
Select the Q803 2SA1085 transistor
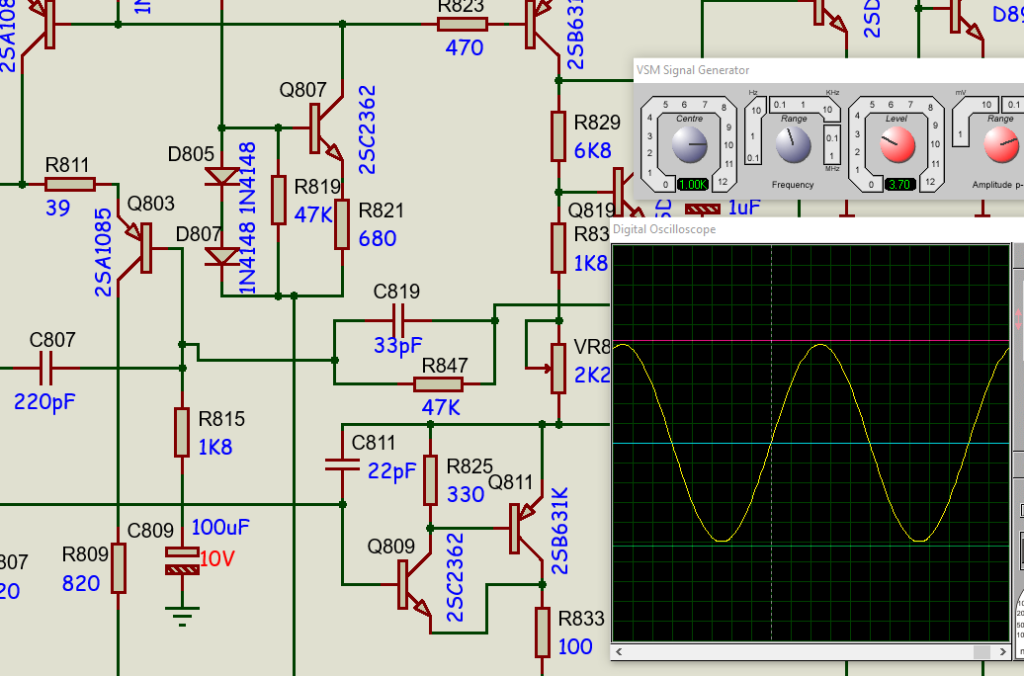click(x=142, y=248)
